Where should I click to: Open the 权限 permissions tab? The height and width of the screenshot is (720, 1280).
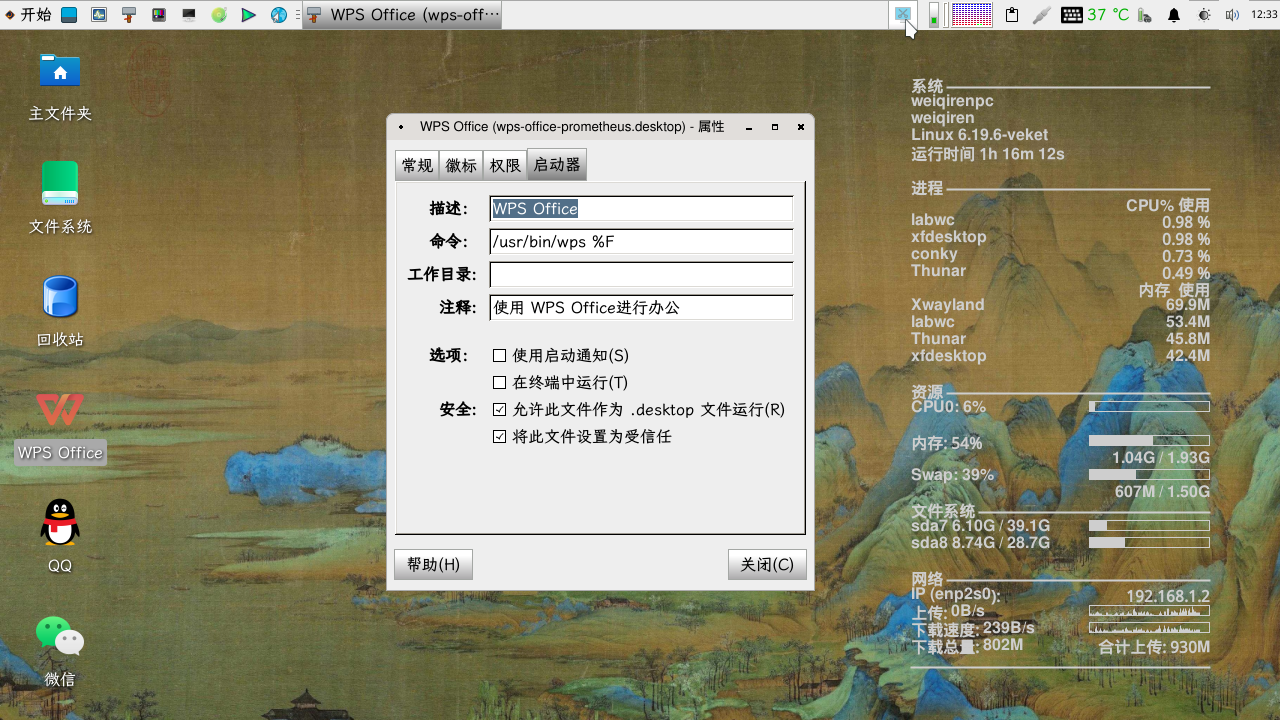[x=505, y=165]
